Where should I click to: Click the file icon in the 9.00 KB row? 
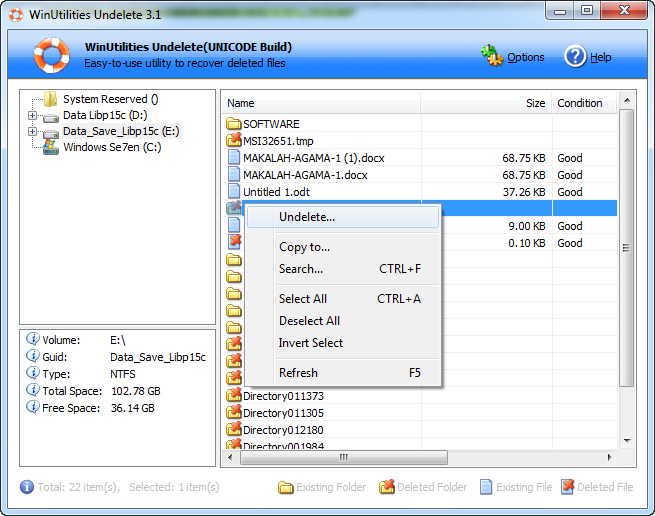pos(234,225)
